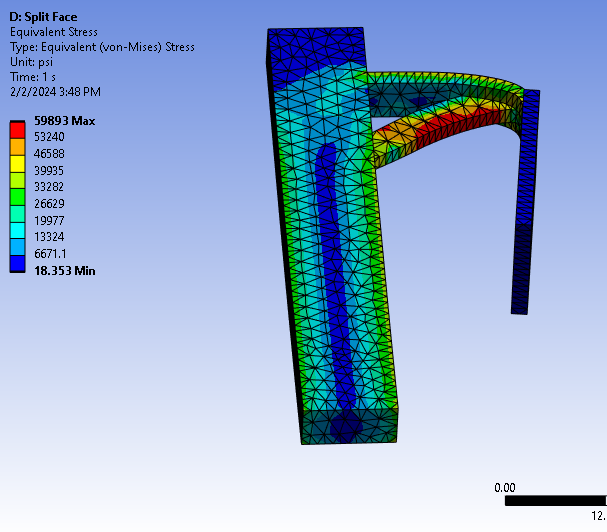Click the 'Type: Equivalent (von-Mises) Stress' line
This screenshot has height=532, width=607.
[102, 47]
